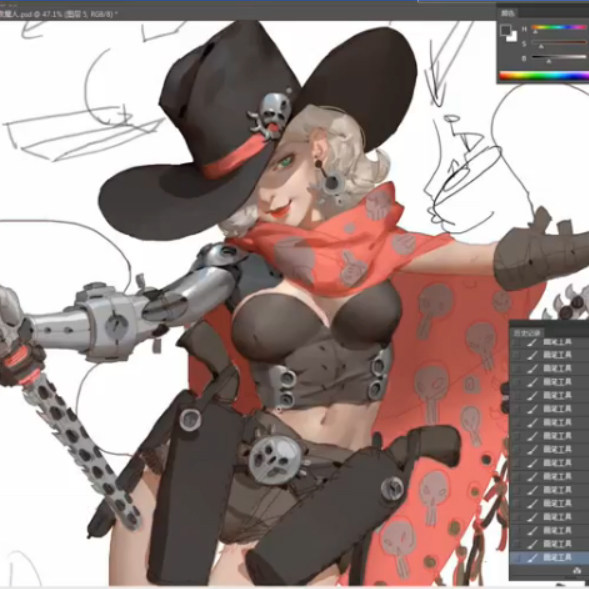Click brush icon of second-to-last history state

532,544
